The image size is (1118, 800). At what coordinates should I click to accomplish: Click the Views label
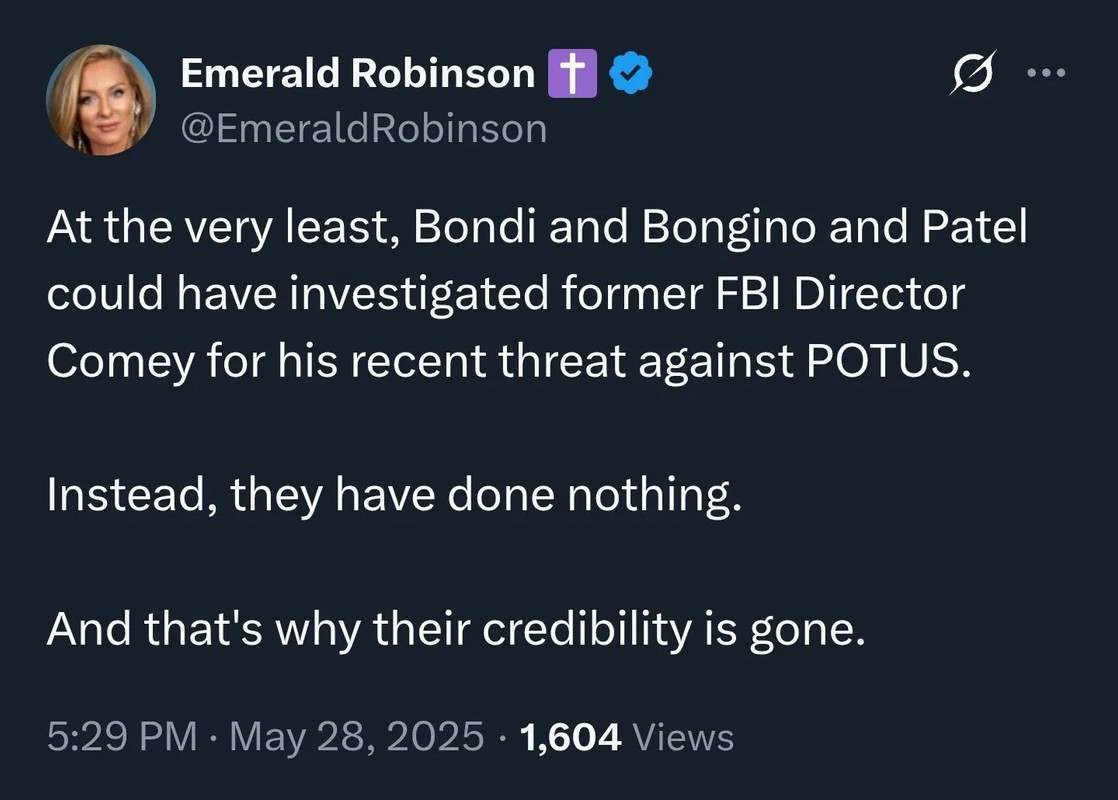point(684,738)
